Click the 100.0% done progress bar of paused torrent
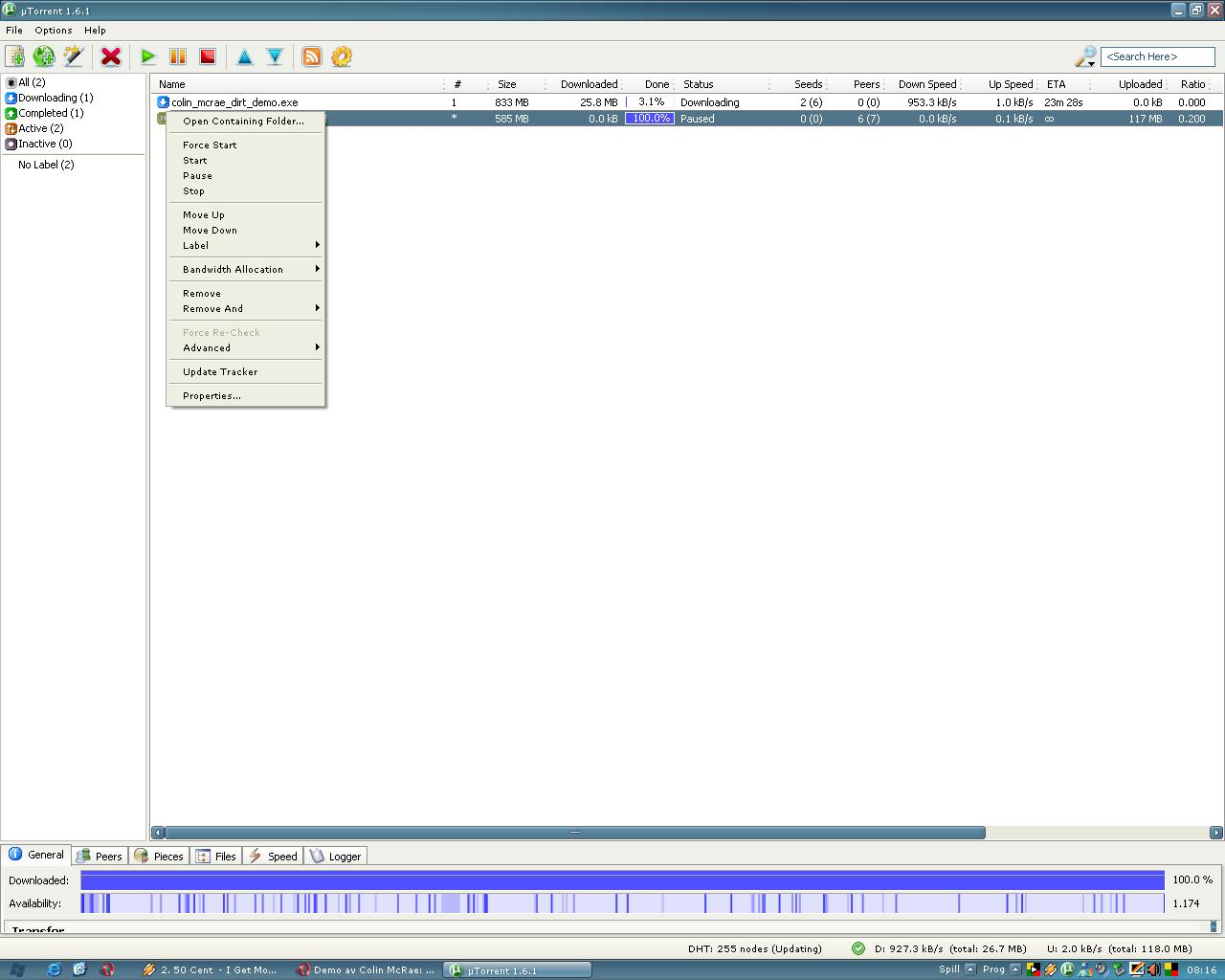Viewport: 1225px width, 980px height. [649, 119]
